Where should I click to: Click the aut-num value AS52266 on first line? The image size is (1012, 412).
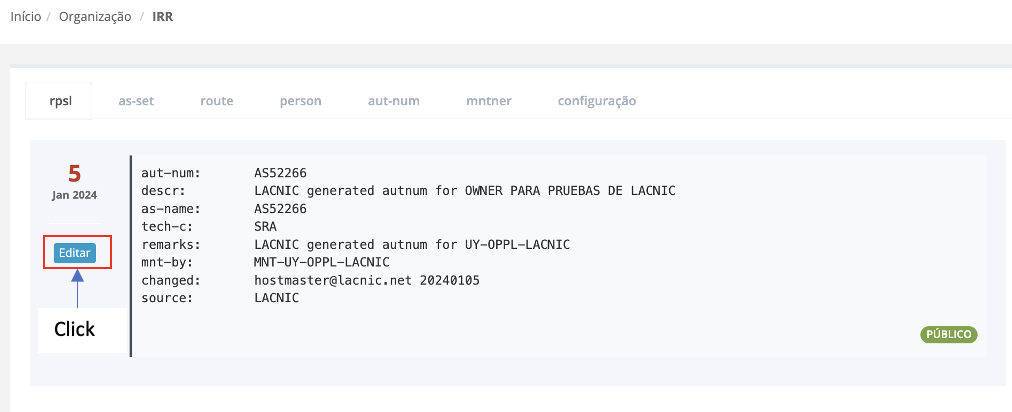280,173
